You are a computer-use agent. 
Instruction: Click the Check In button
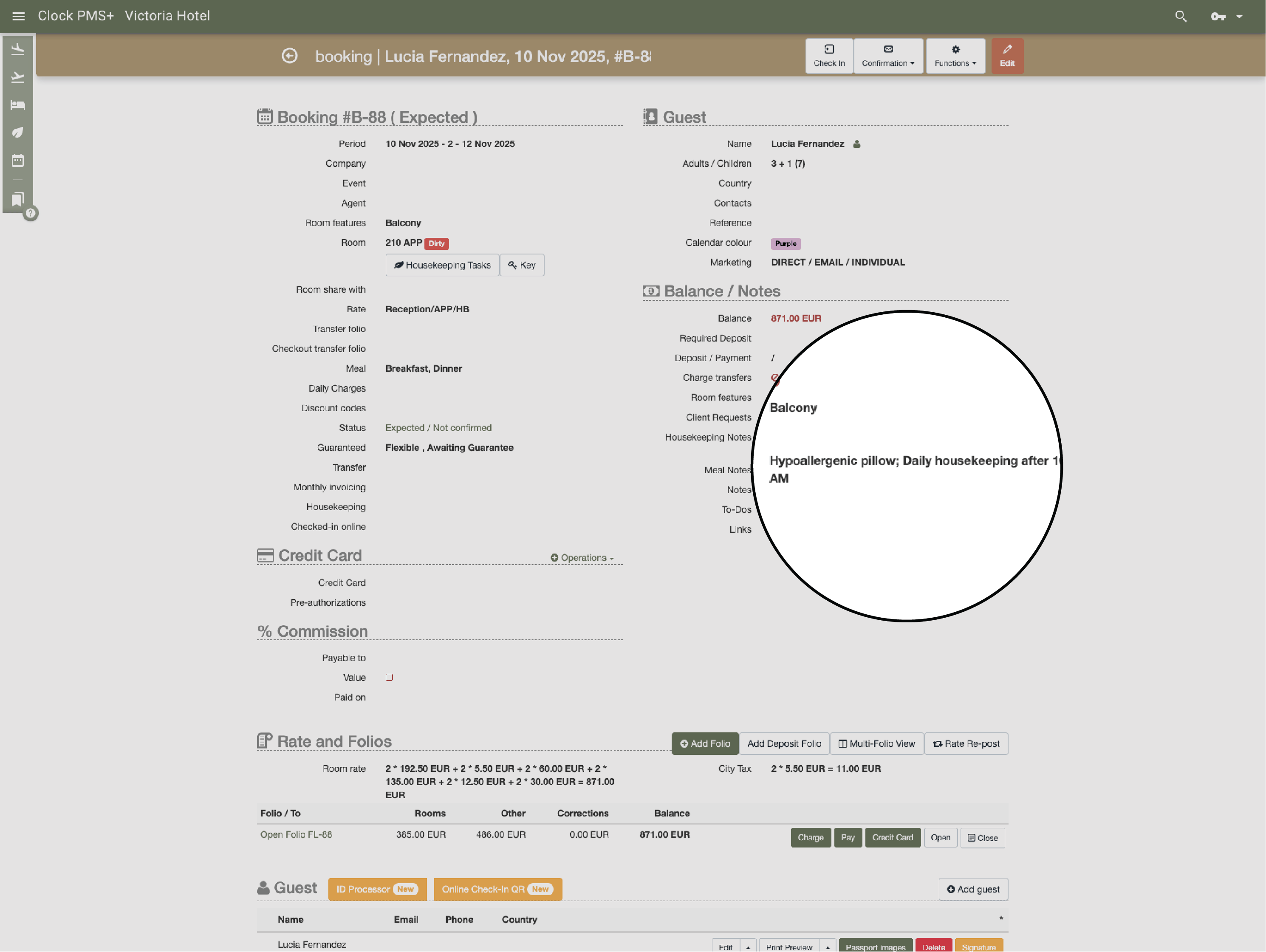829,56
